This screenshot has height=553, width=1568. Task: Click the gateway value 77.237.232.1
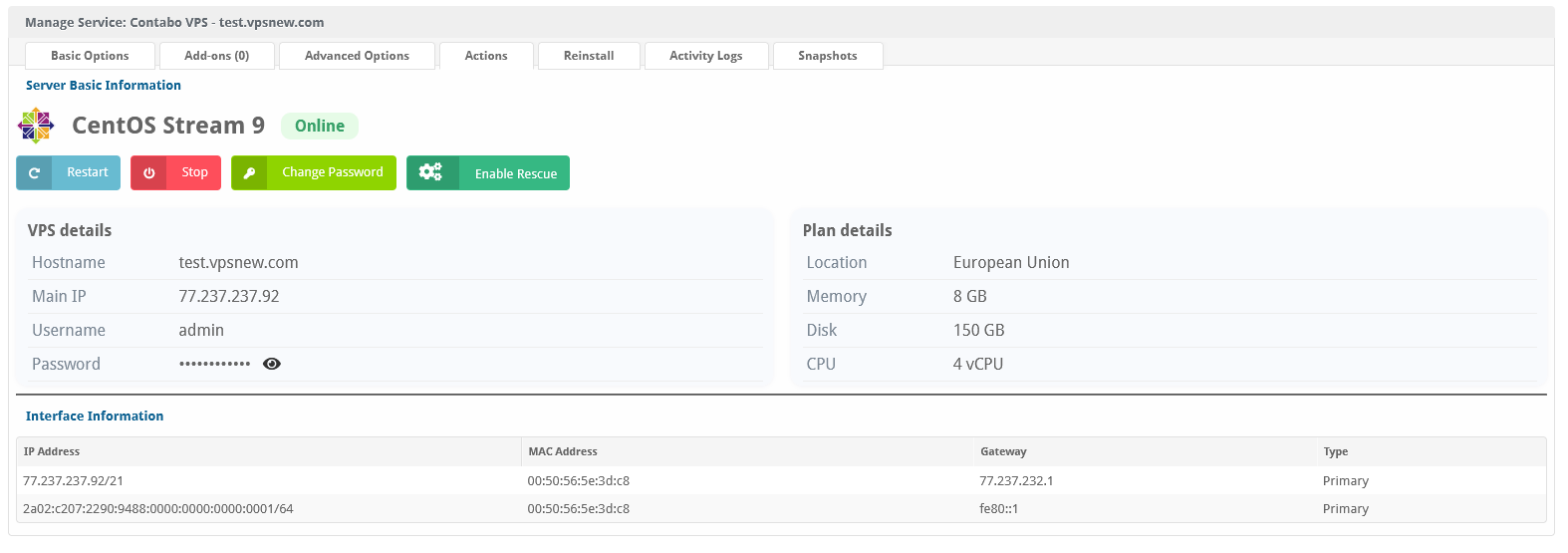(x=1016, y=481)
